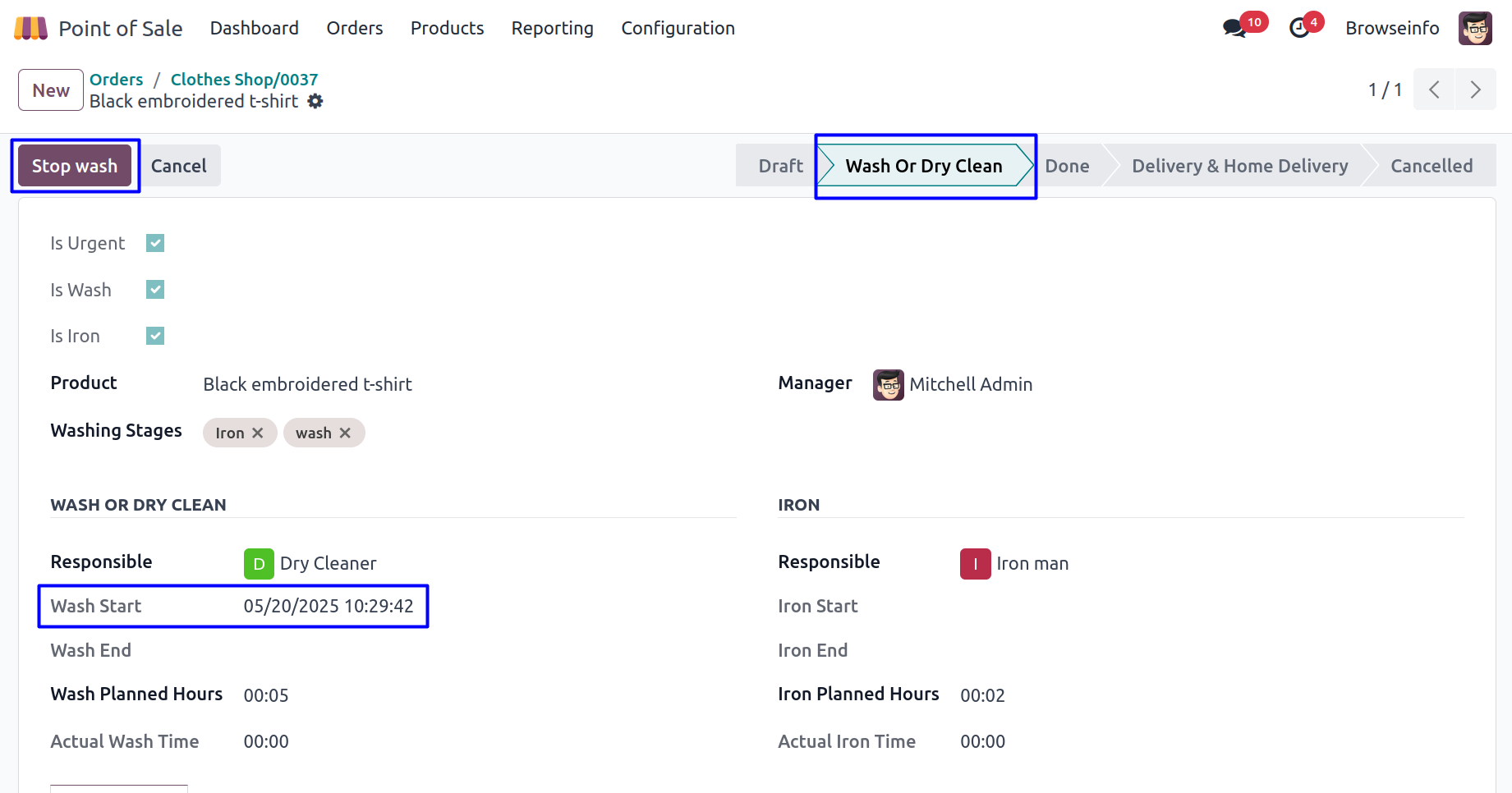Remove the Iron washing stage tag

[x=258, y=433]
